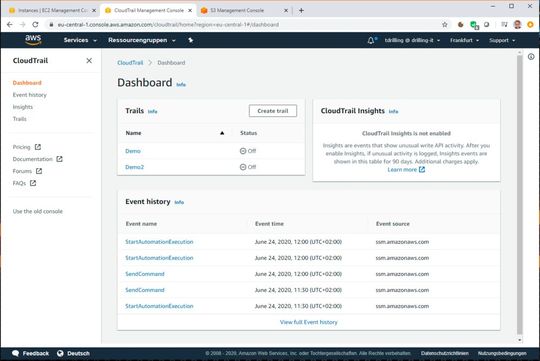Image resolution: width=540 pixels, height=361 pixels.
Task: Click the Info link next to Dashboard
Action: click(x=181, y=84)
